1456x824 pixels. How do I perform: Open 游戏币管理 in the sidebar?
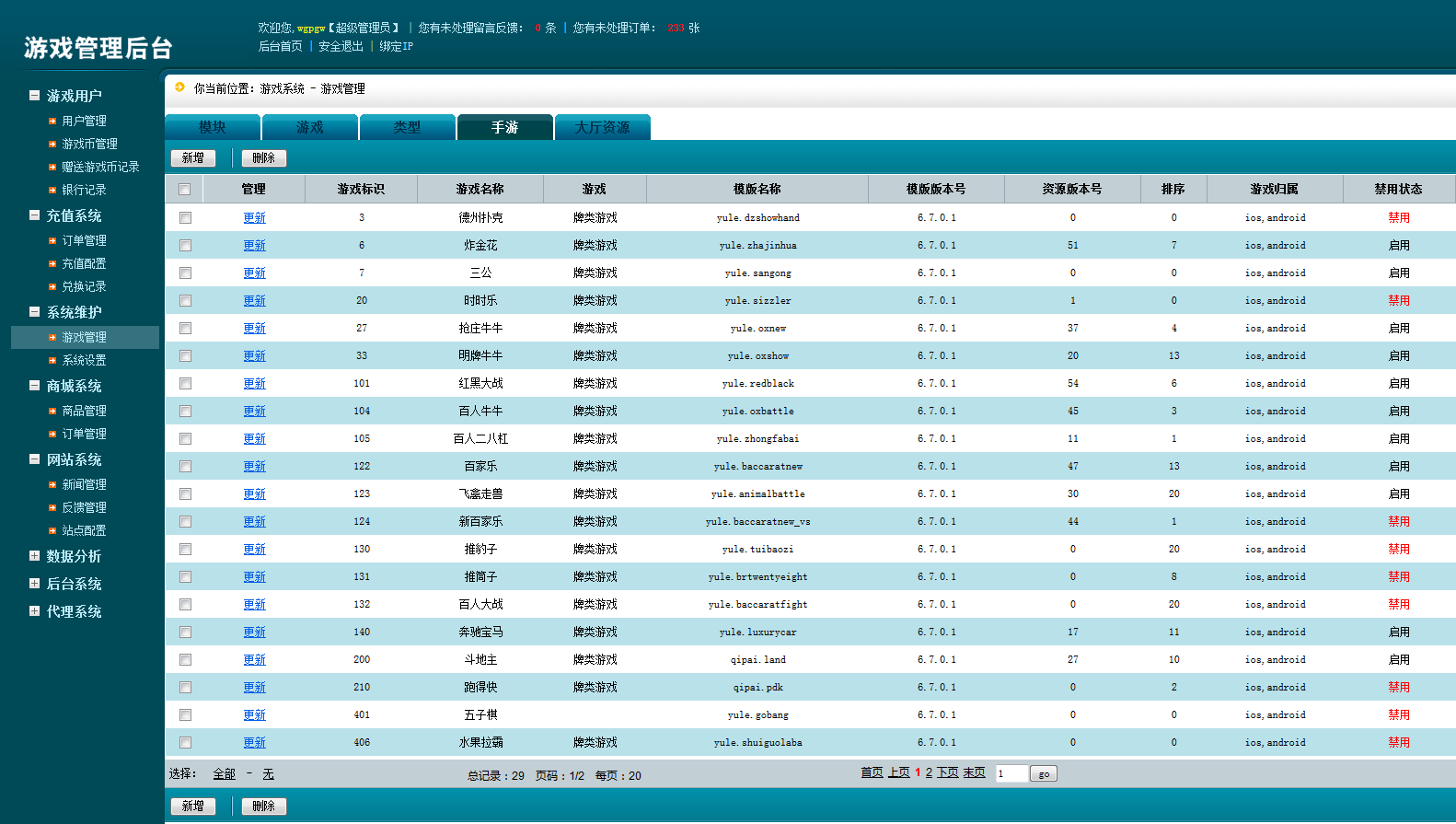(x=89, y=144)
